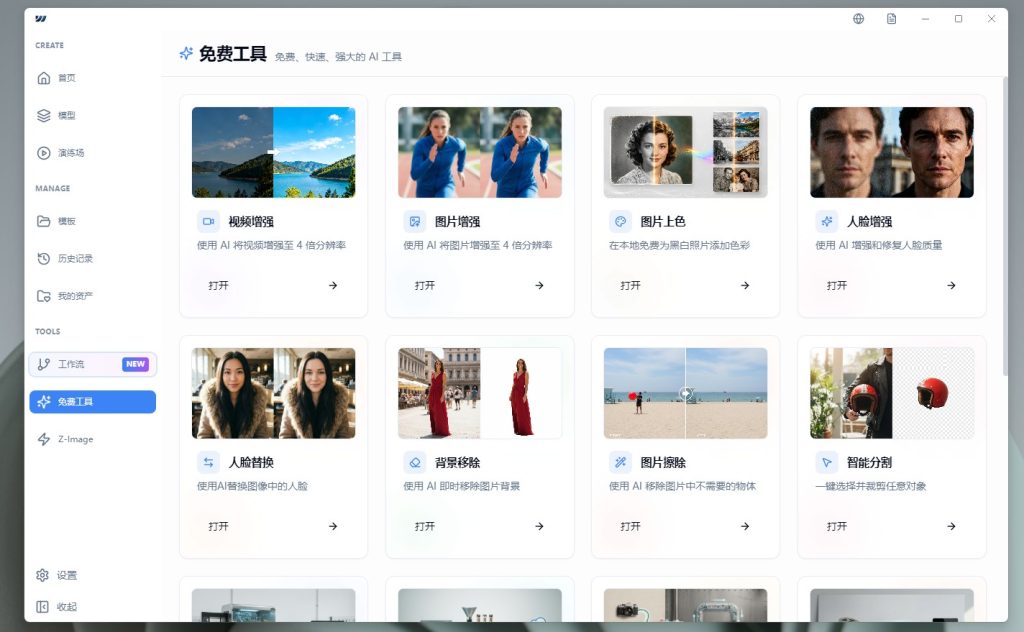1024x632 pixels.
Task: Click the 免费工具 page title
Action: [232, 54]
